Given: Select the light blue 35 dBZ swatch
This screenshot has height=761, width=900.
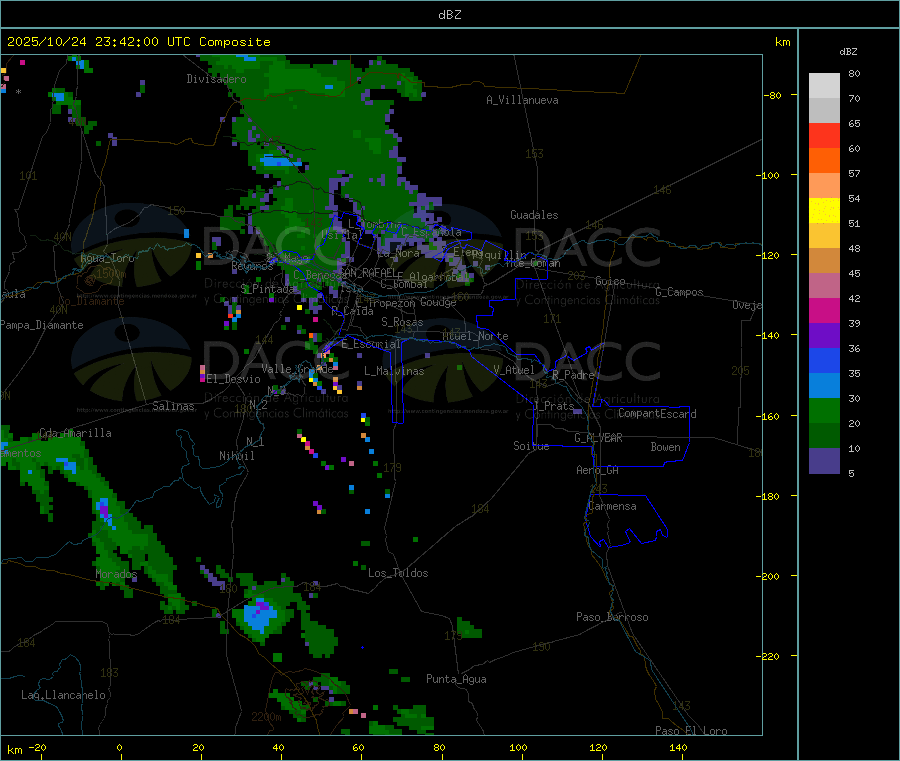Looking at the screenshot, I should click(x=824, y=386).
